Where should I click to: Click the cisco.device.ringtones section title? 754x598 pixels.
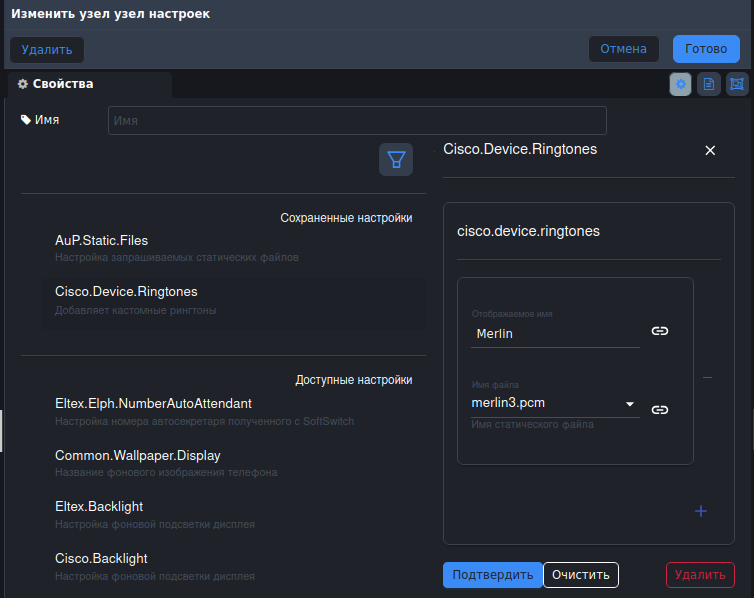click(528, 231)
